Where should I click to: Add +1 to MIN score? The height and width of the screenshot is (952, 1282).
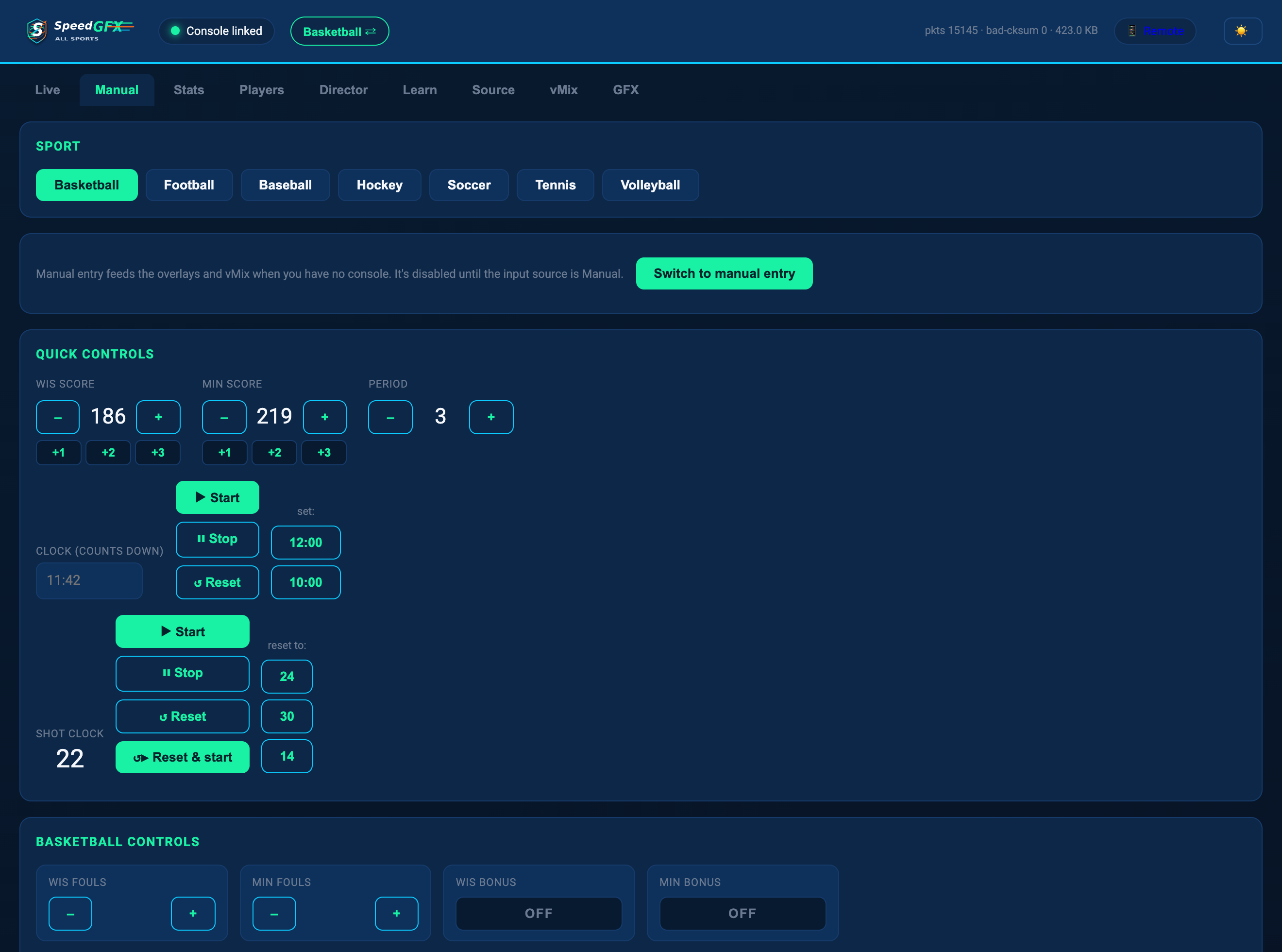tap(225, 453)
